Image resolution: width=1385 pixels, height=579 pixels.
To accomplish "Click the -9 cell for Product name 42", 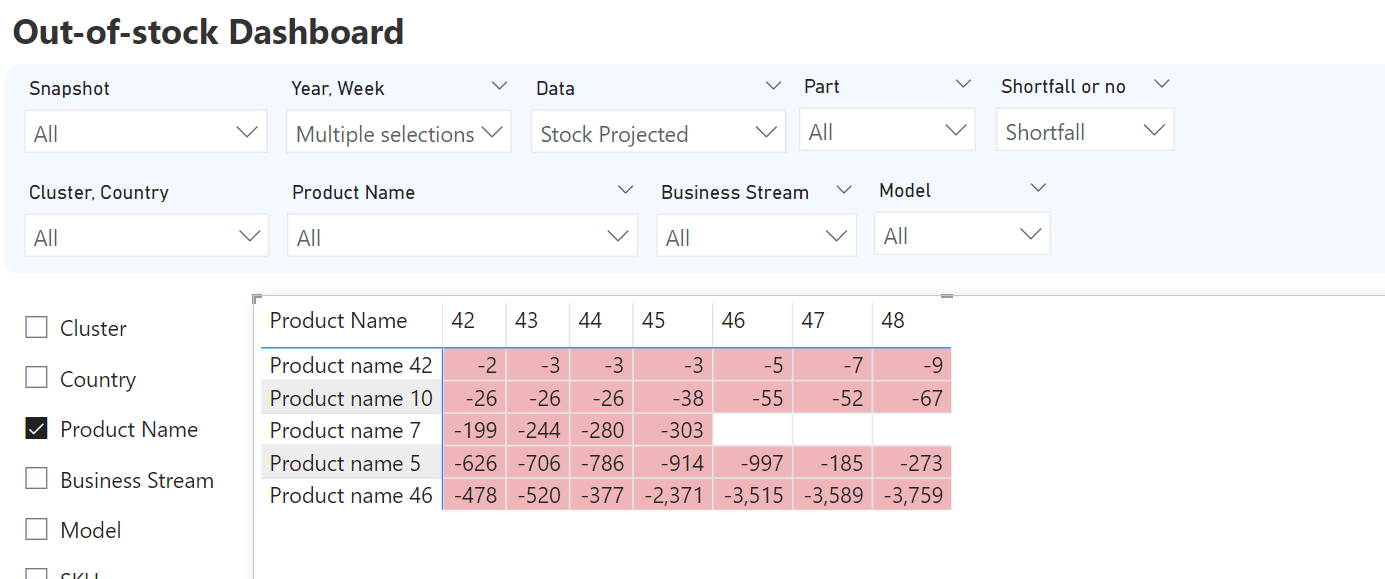I will 911,365.
